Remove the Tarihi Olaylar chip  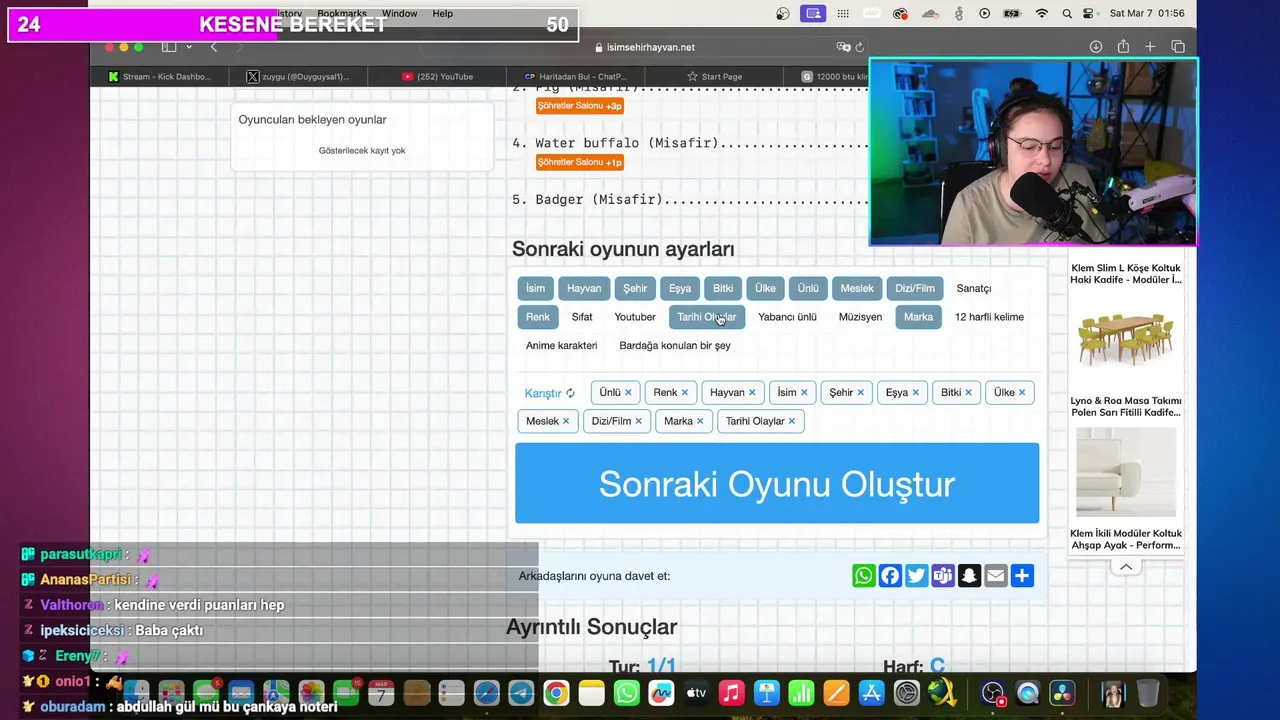[792, 421]
